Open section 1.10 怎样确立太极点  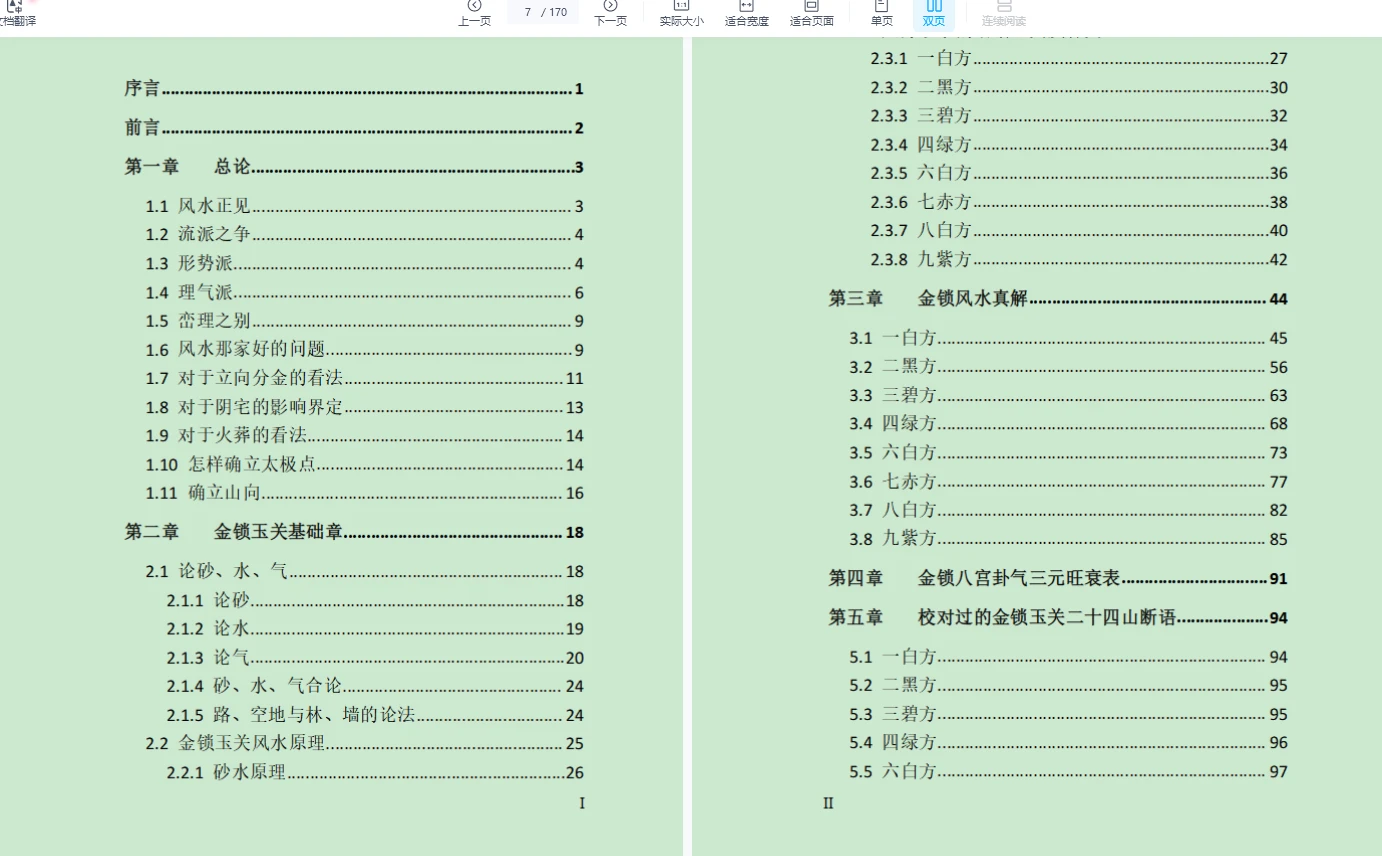point(364,465)
